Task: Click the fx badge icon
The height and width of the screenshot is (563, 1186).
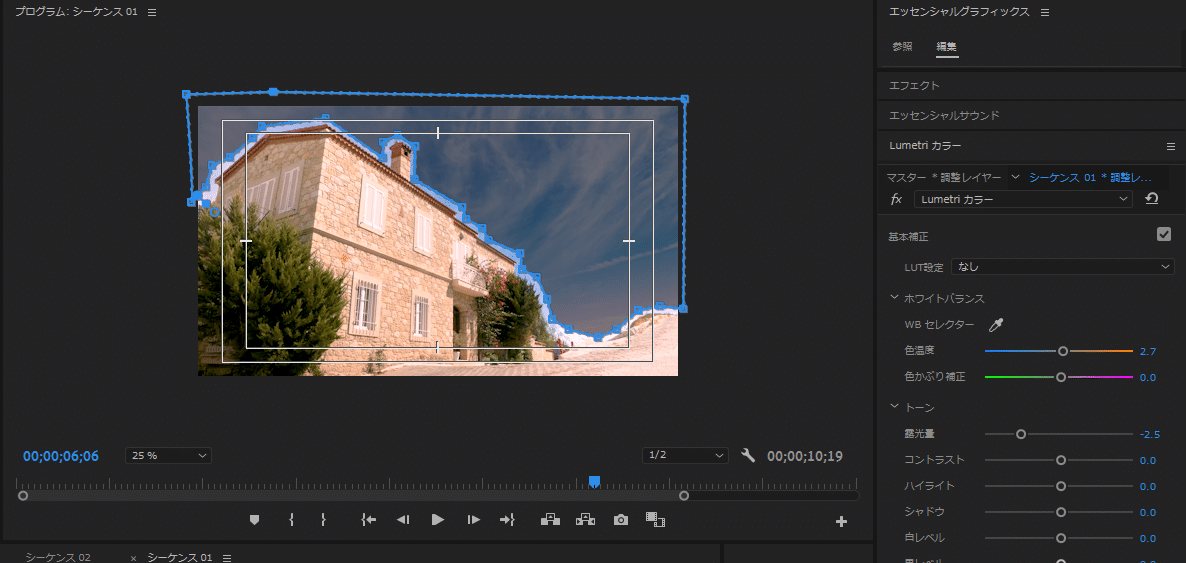Action: 896,199
